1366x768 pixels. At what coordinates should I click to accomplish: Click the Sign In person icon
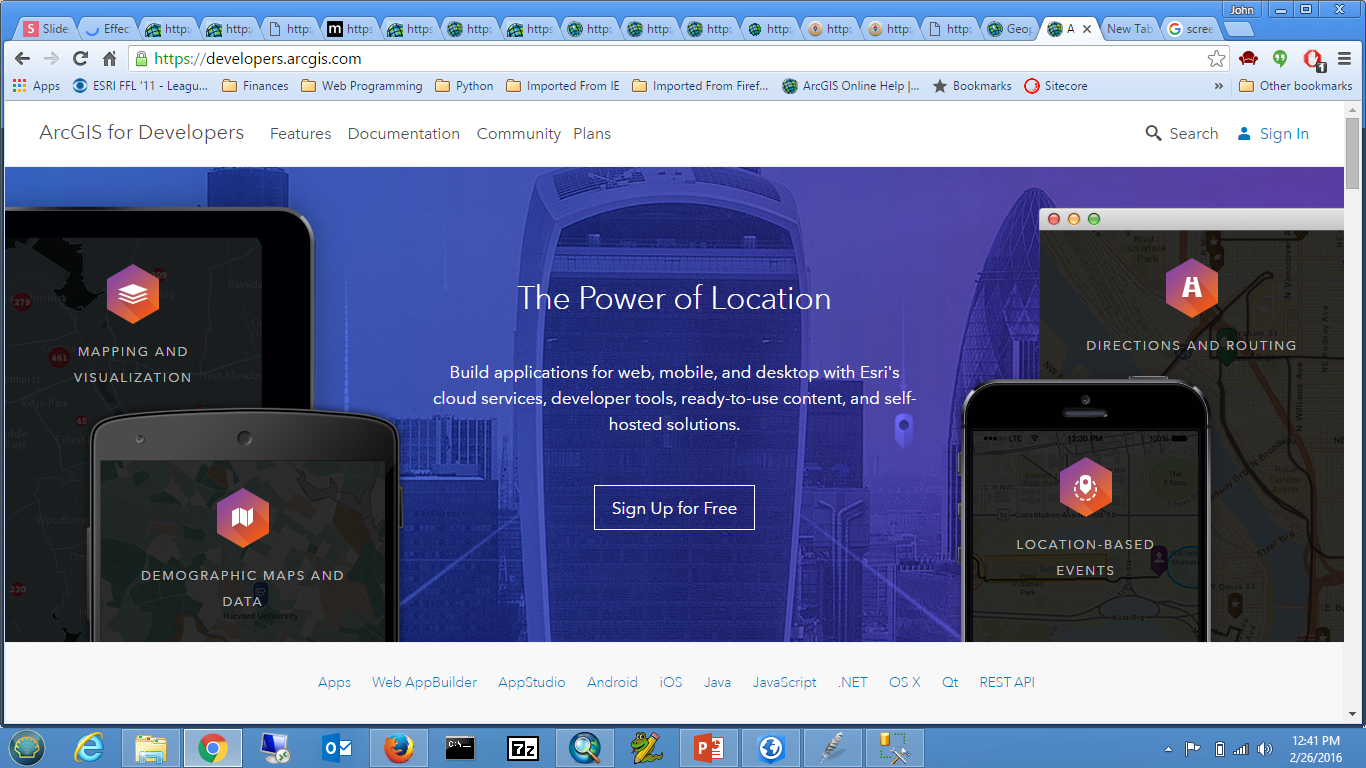(x=1244, y=133)
